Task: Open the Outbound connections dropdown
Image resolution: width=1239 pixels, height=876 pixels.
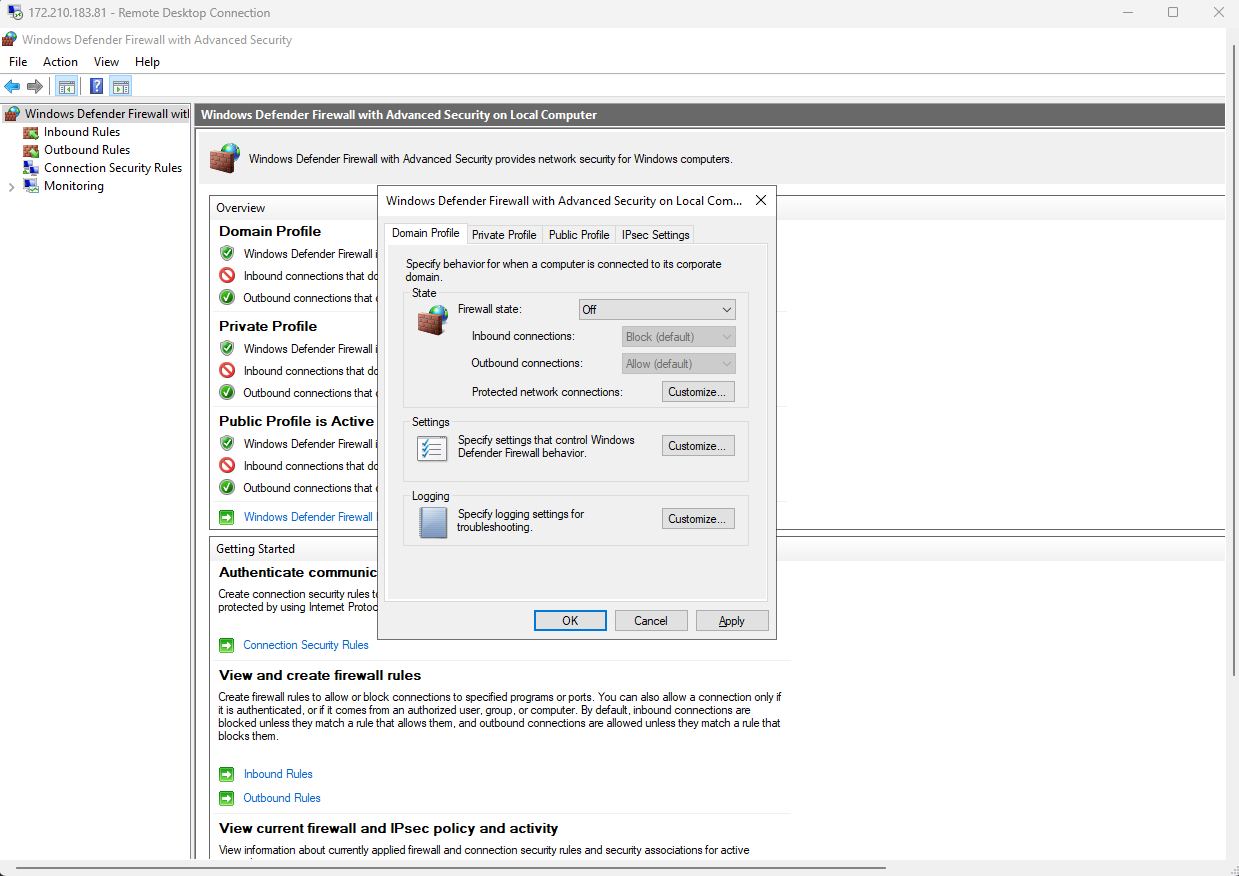Action: point(679,364)
